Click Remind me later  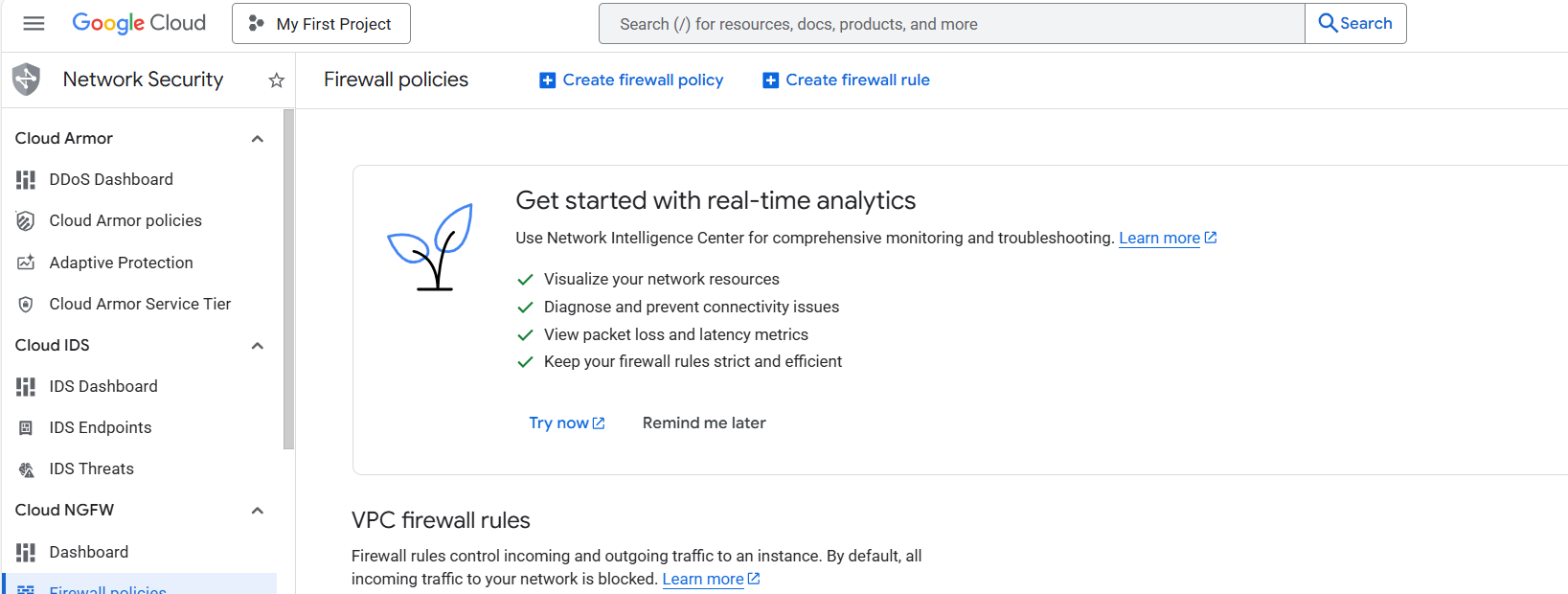pyautogui.click(x=704, y=423)
